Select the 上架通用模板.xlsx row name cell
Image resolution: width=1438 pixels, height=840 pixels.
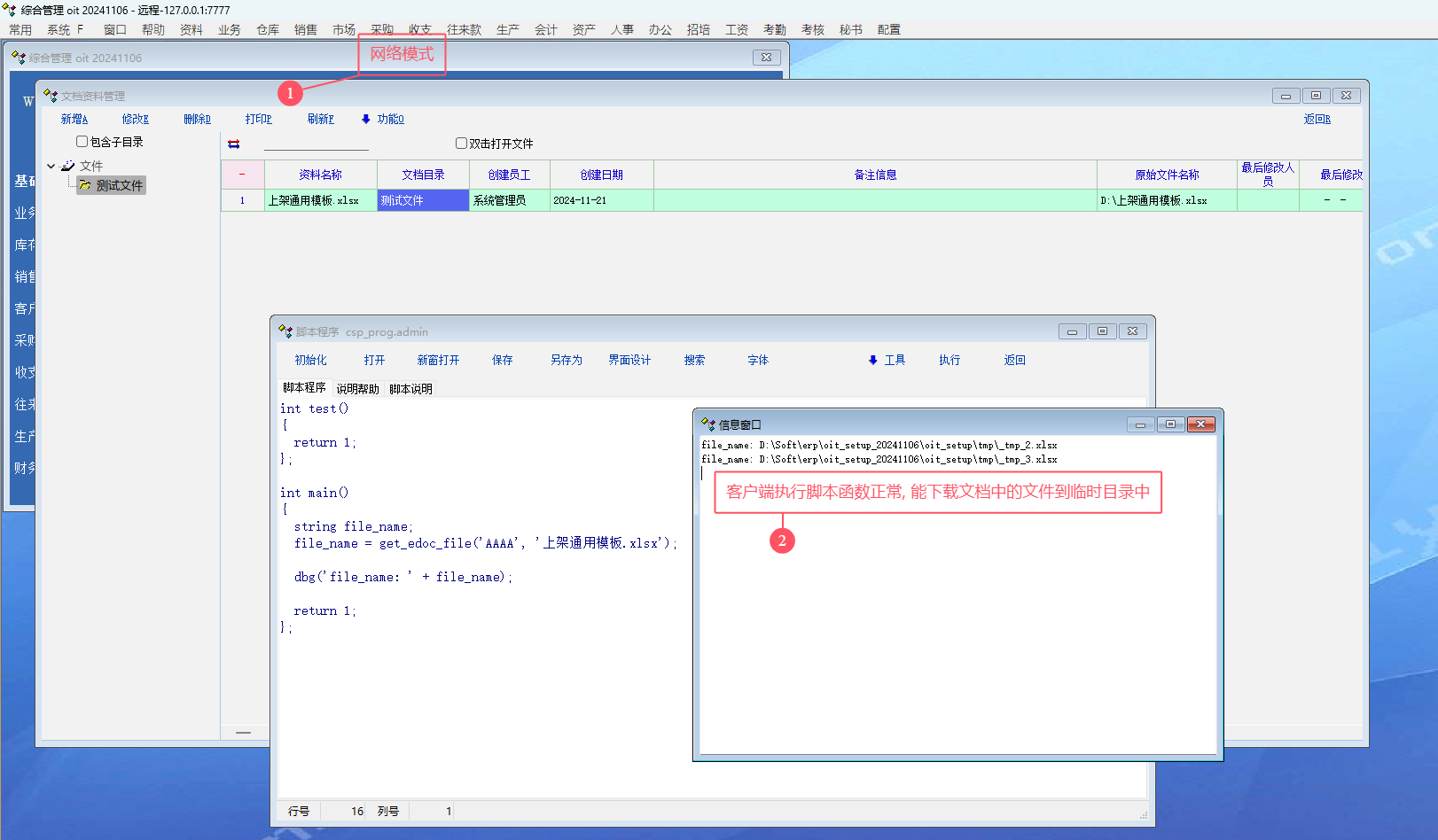click(x=320, y=200)
